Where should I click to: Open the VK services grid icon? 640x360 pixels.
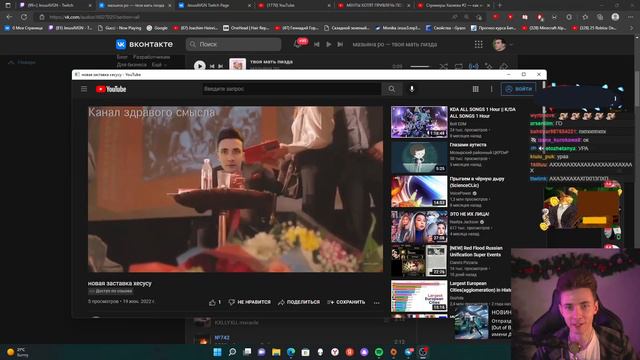tap(478, 44)
